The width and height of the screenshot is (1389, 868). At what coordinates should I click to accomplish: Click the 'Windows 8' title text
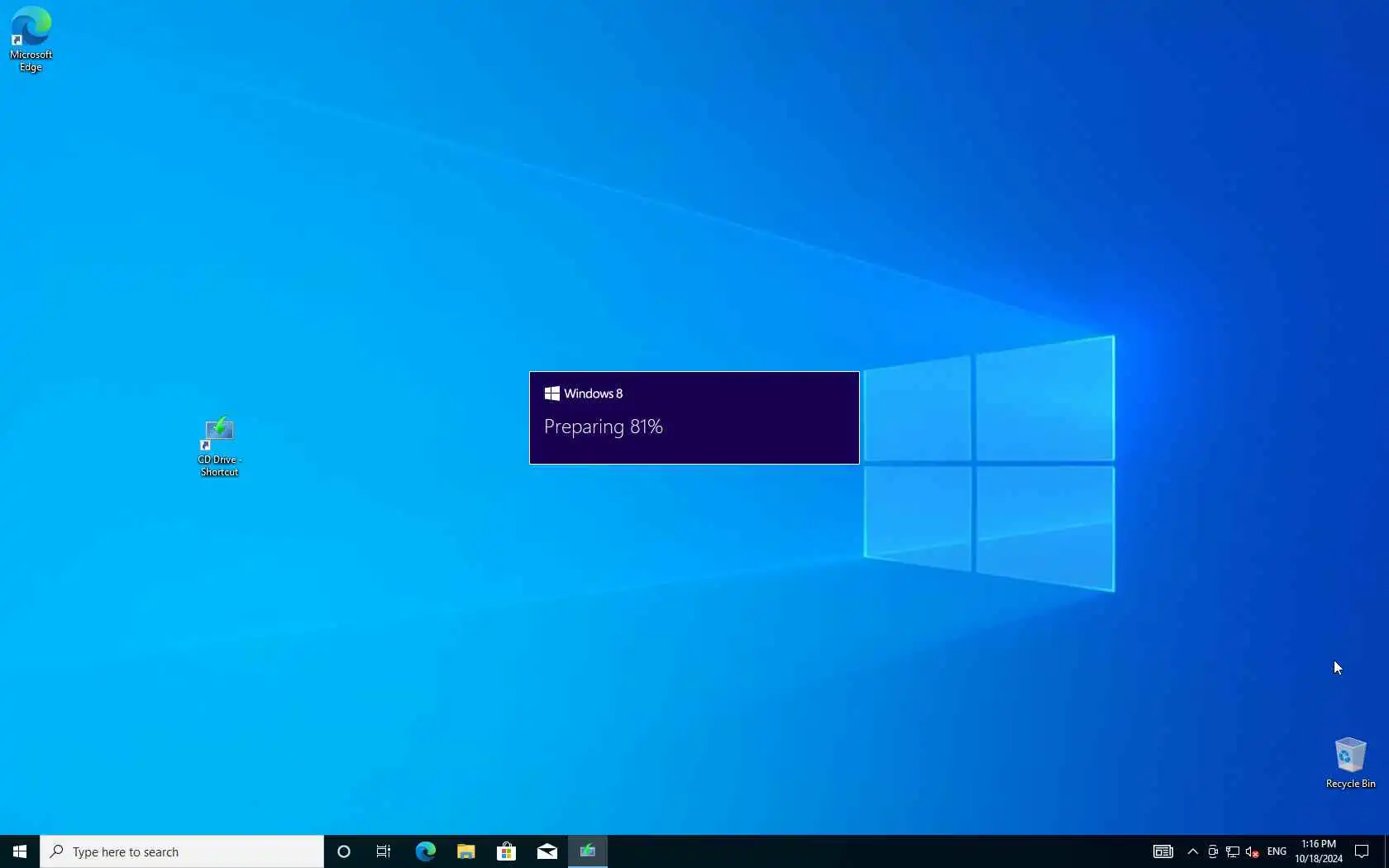[593, 393]
